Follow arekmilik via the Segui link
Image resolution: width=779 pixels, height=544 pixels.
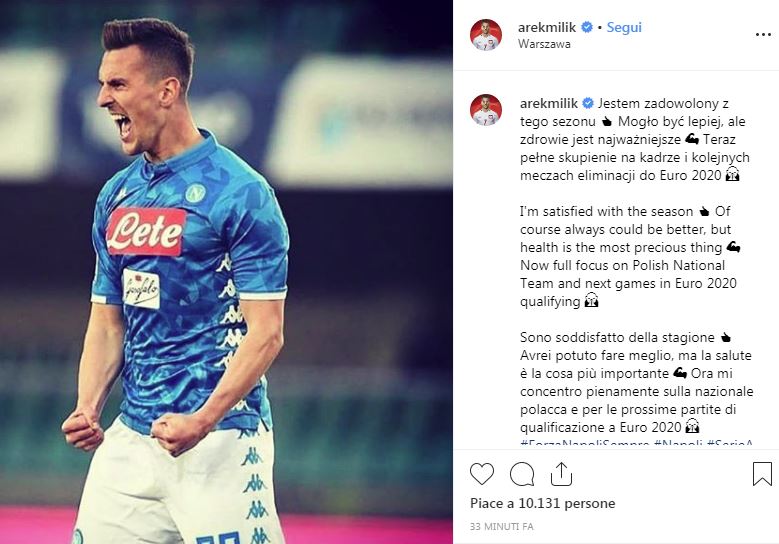click(x=624, y=27)
